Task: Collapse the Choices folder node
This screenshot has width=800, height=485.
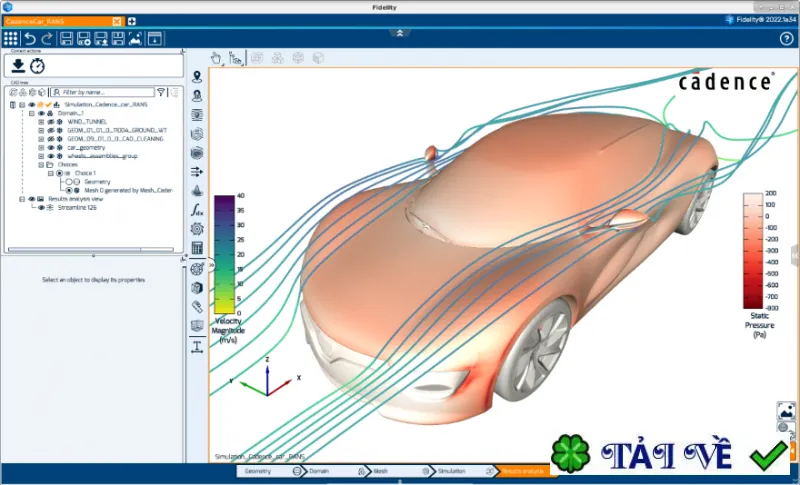Action: 41,165
